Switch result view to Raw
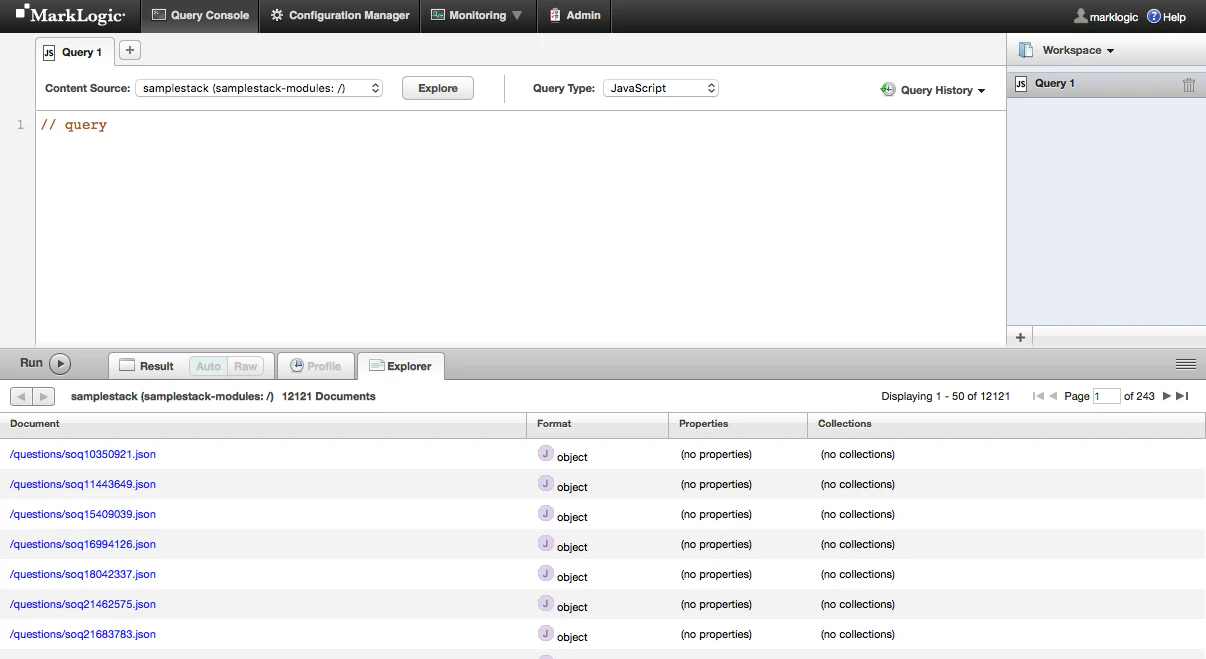The height and width of the screenshot is (659, 1206). [x=245, y=366]
